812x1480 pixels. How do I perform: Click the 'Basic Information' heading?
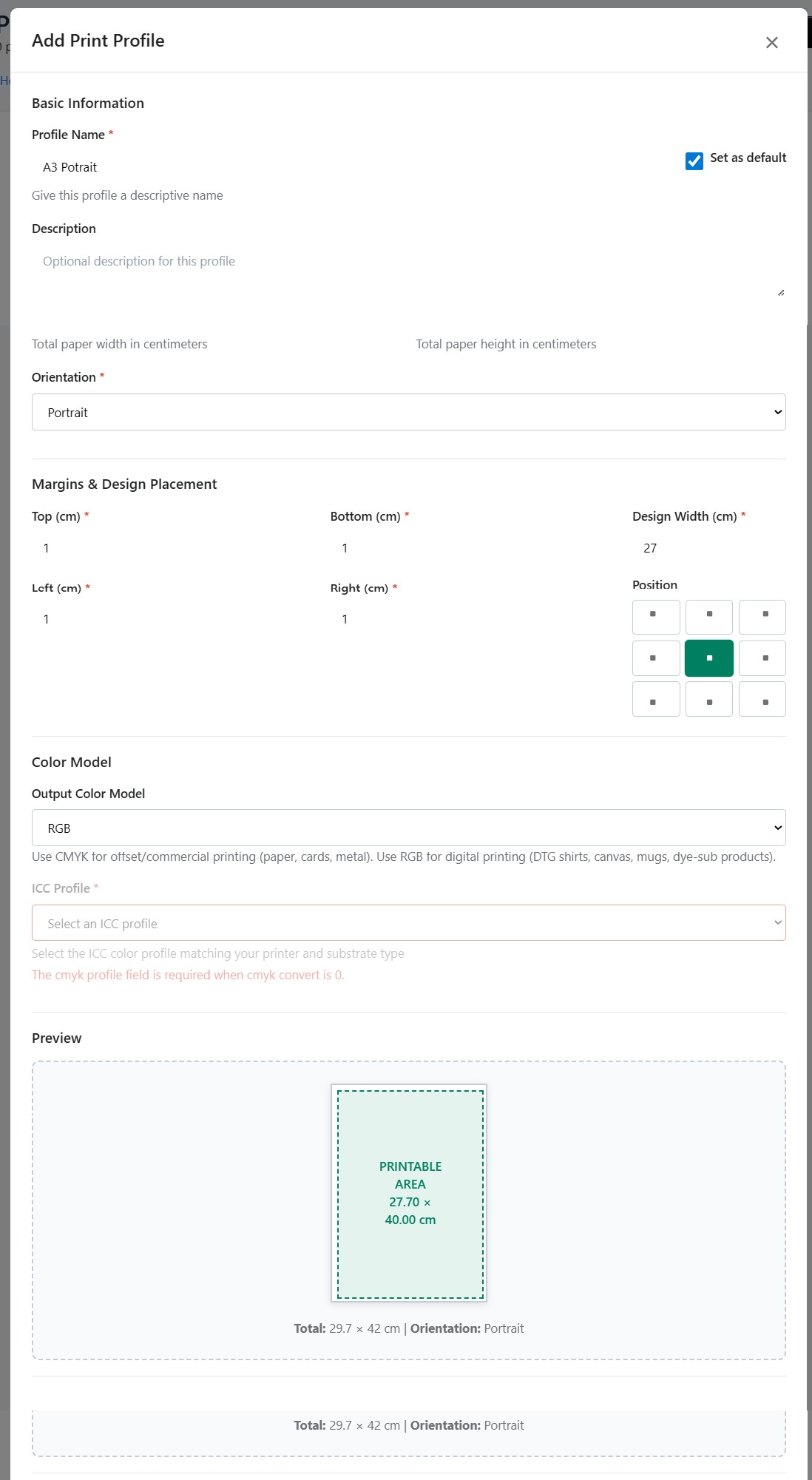(x=88, y=103)
